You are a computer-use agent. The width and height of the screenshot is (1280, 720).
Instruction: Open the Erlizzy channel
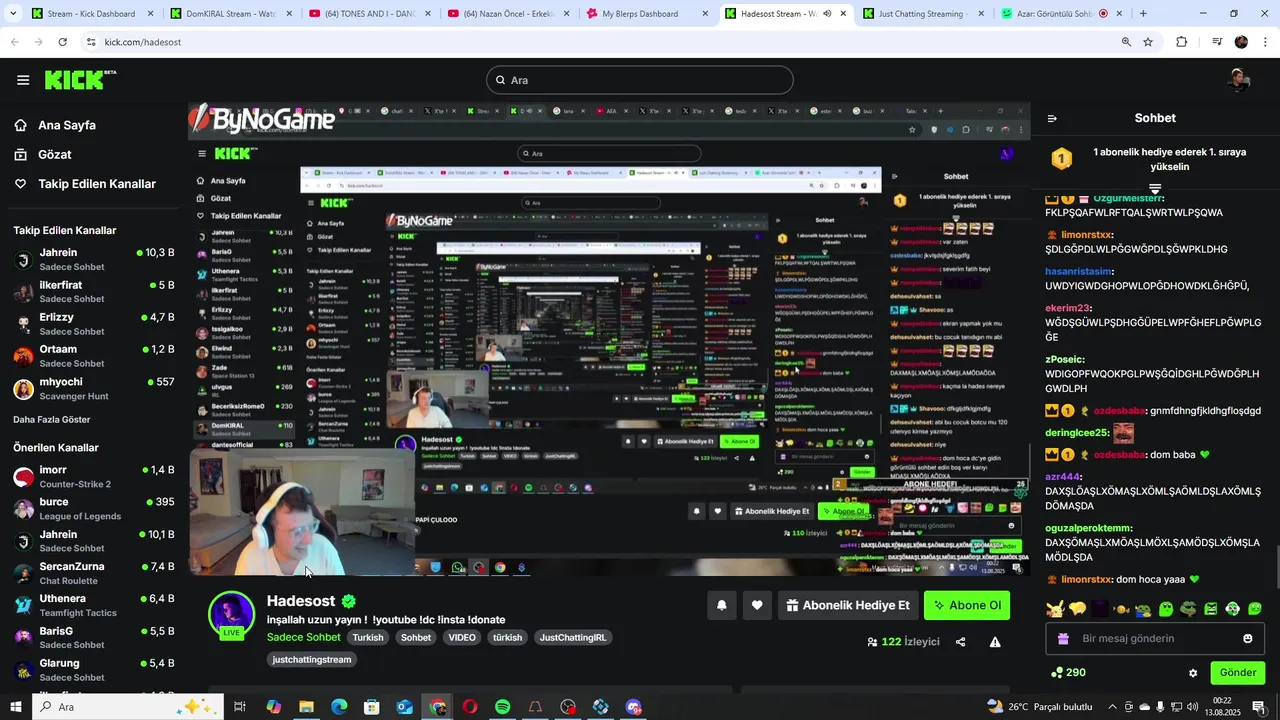(x=94, y=323)
